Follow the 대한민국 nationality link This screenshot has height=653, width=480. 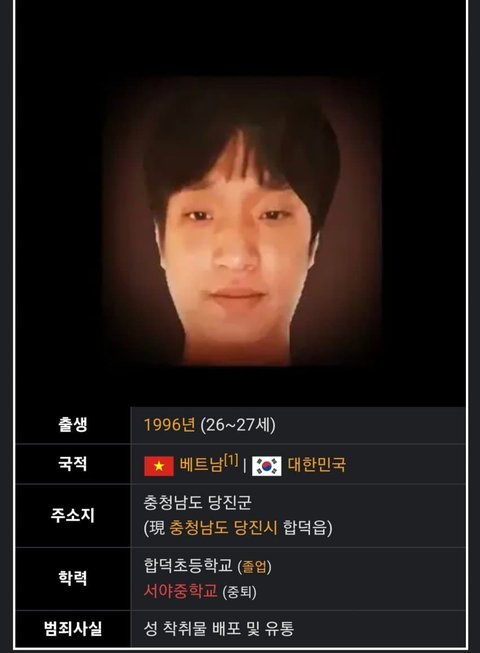(x=316, y=465)
